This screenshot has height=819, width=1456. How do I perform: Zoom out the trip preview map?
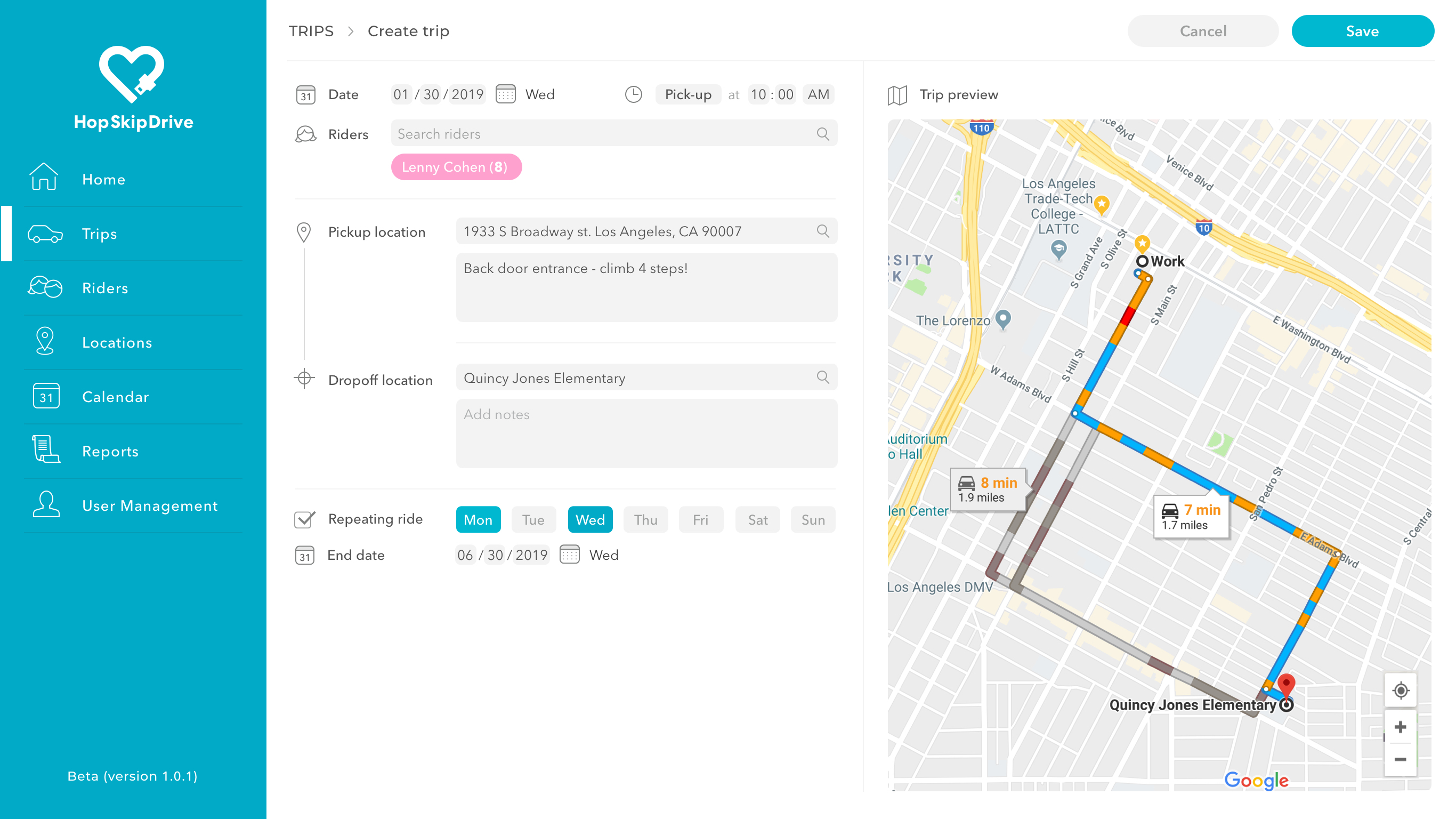[1400, 760]
